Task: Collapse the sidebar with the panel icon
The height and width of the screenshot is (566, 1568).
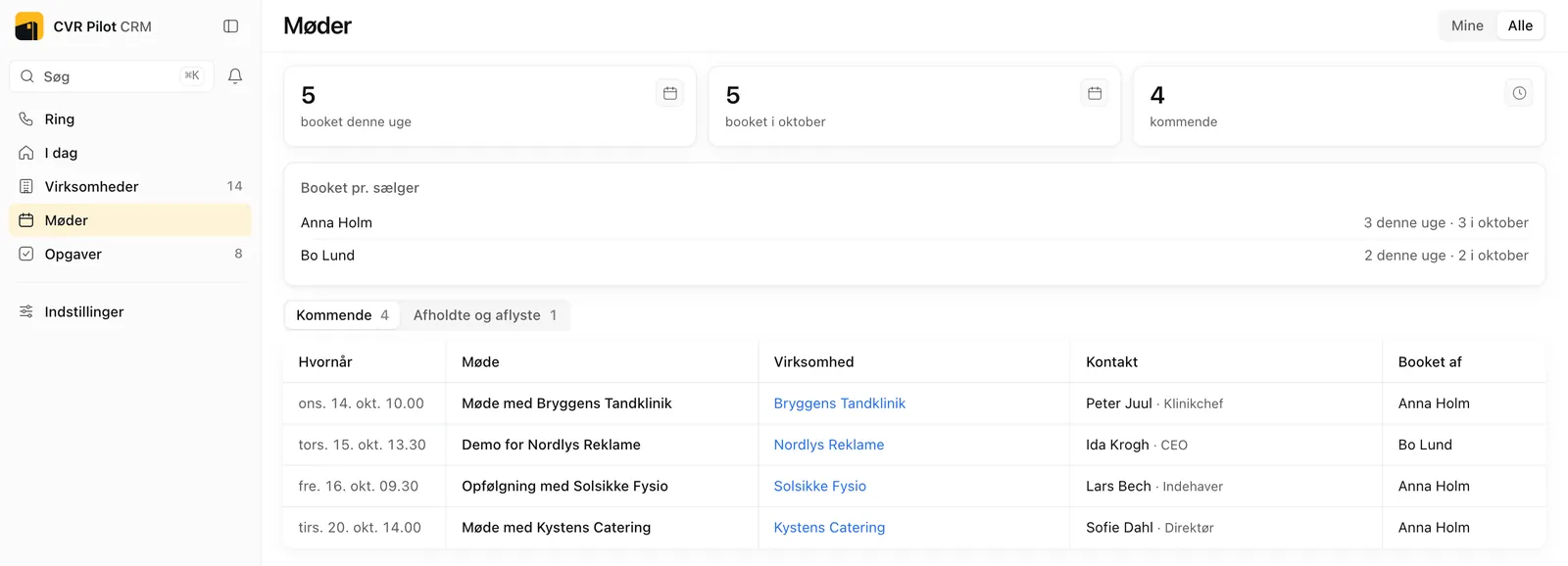Action: pos(231,26)
